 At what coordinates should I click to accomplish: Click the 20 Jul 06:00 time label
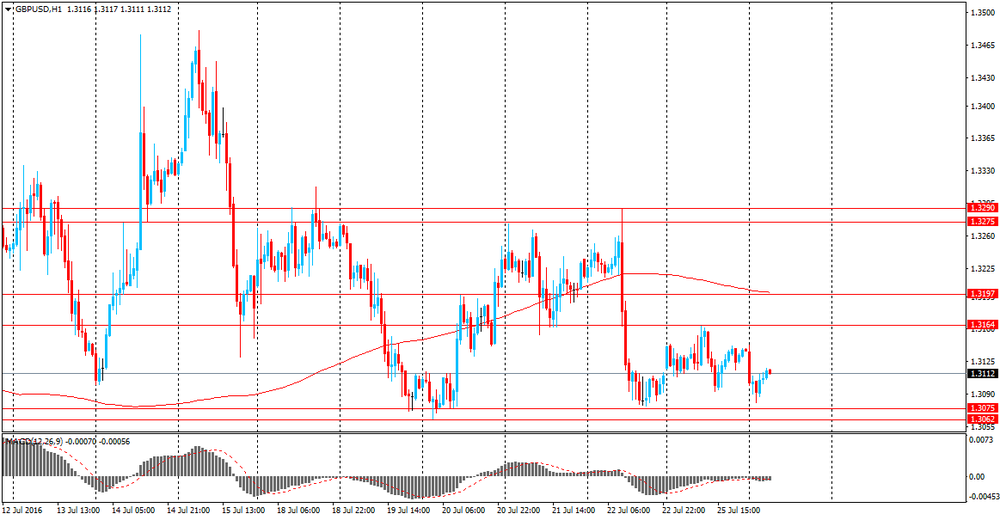464,510
